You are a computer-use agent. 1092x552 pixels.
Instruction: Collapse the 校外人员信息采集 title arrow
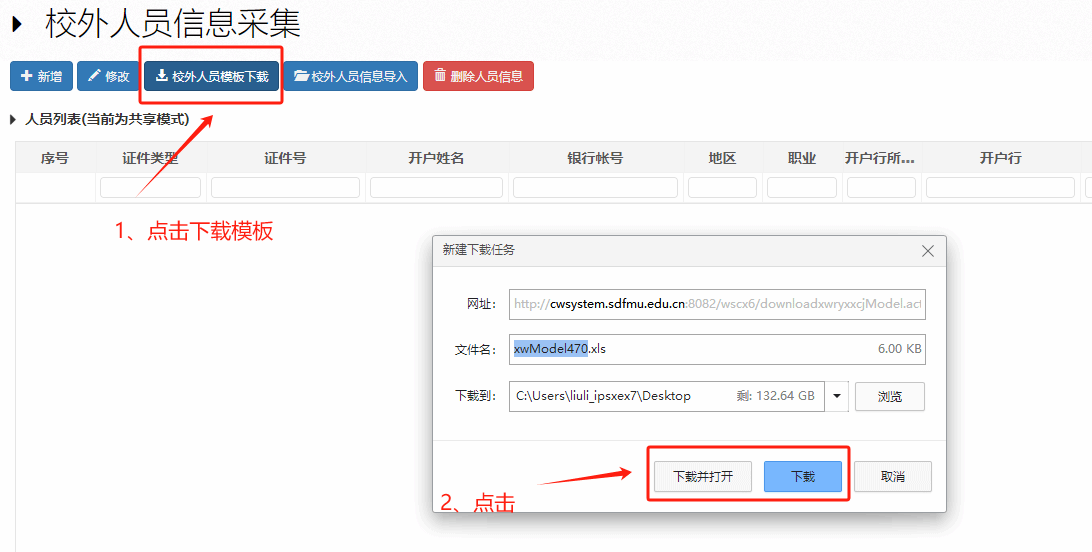point(17,24)
